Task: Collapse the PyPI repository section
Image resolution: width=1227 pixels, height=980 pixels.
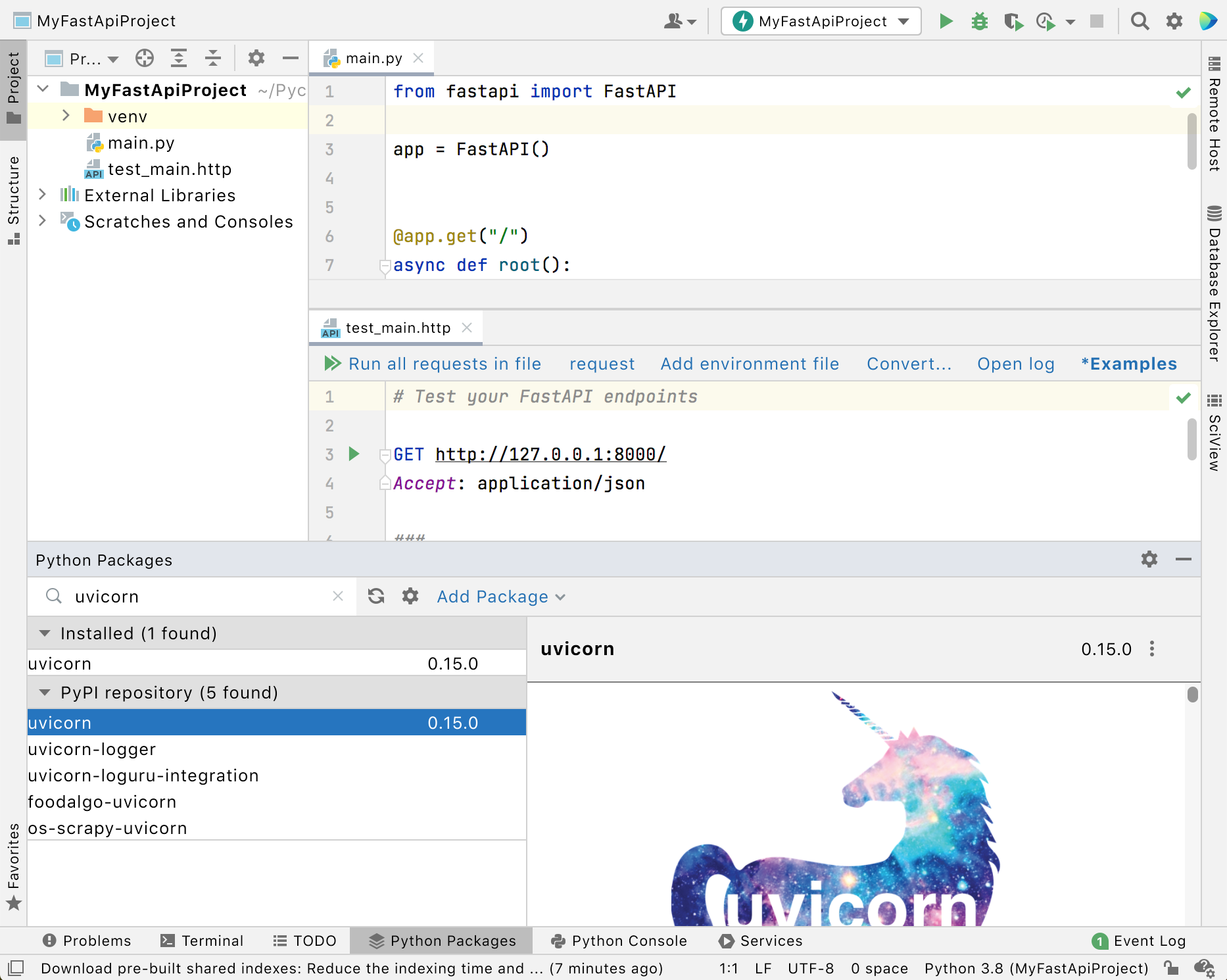Action: point(44,693)
